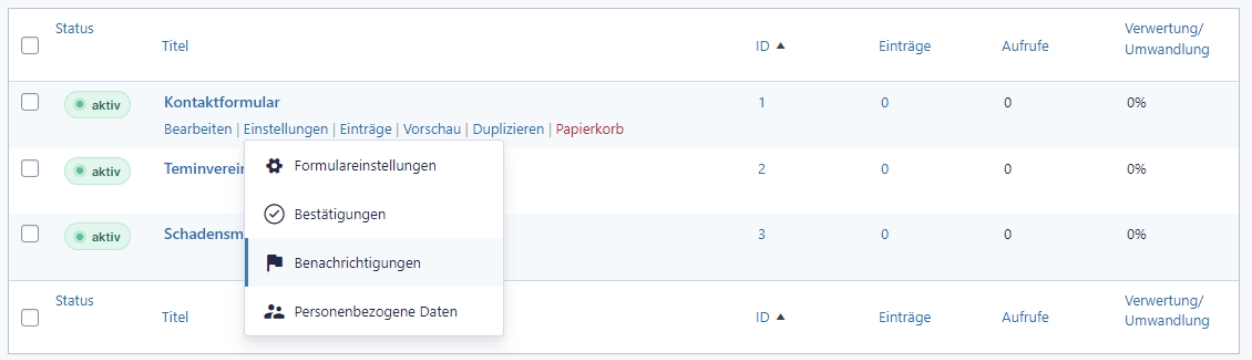Tick the checkbox for the Kontaktformular row
1252x360 pixels.
coord(30,102)
